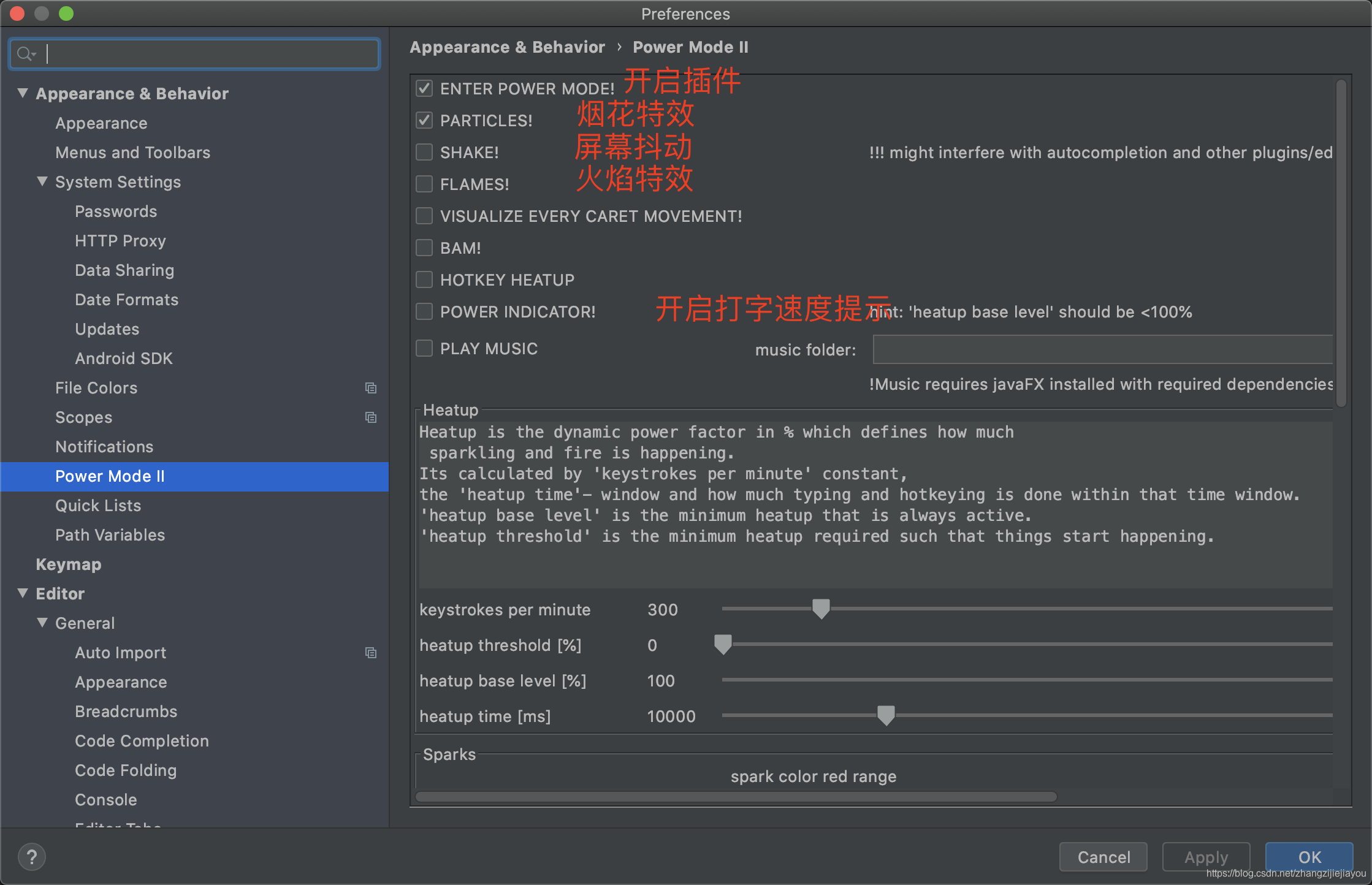Click the keystrokes per minute slider handle
Viewport: 1372px width, 885px height.
click(821, 609)
